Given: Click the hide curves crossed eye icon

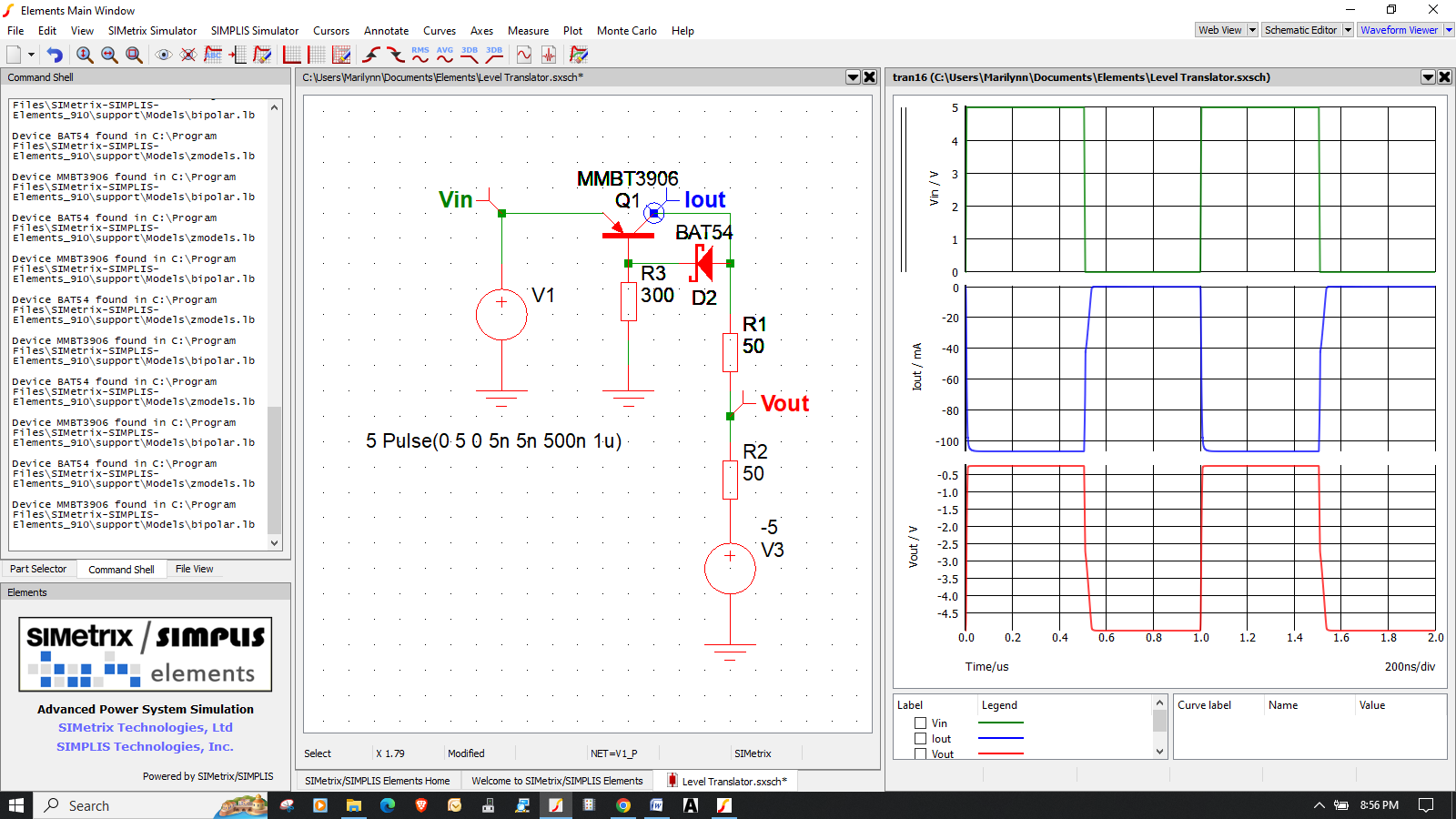Looking at the screenshot, I should coord(188,55).
